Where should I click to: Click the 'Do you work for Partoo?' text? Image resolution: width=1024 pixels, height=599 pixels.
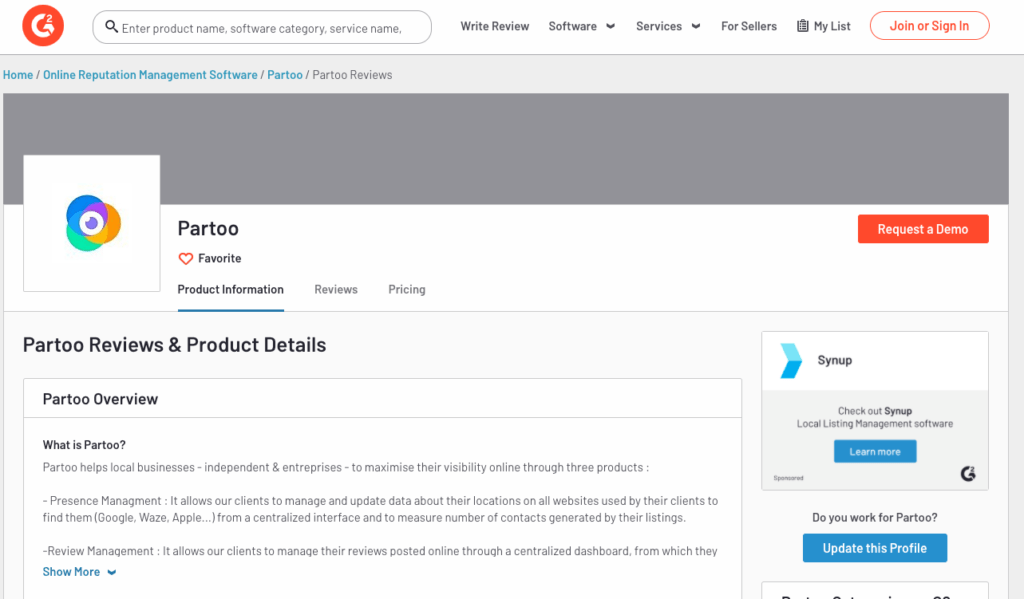(x=875, y=517)
